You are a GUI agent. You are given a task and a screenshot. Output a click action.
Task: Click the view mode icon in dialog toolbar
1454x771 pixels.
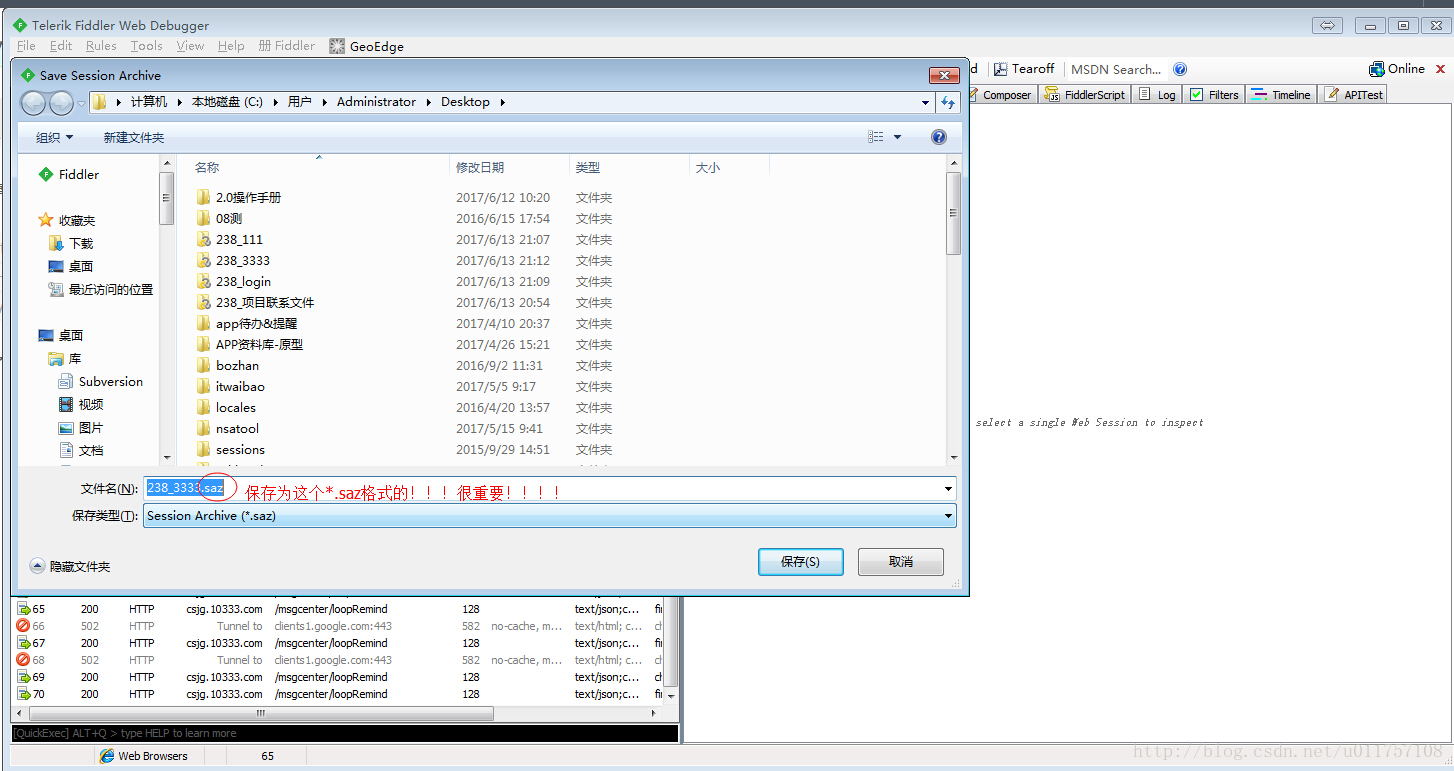tap(876, 137)
